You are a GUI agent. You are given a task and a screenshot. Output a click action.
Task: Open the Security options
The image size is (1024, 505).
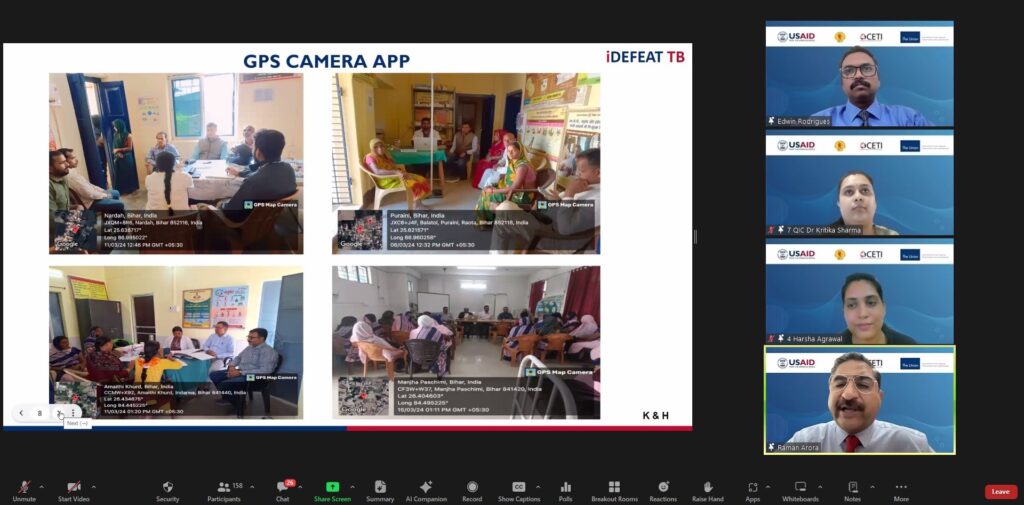pos(167,489)
